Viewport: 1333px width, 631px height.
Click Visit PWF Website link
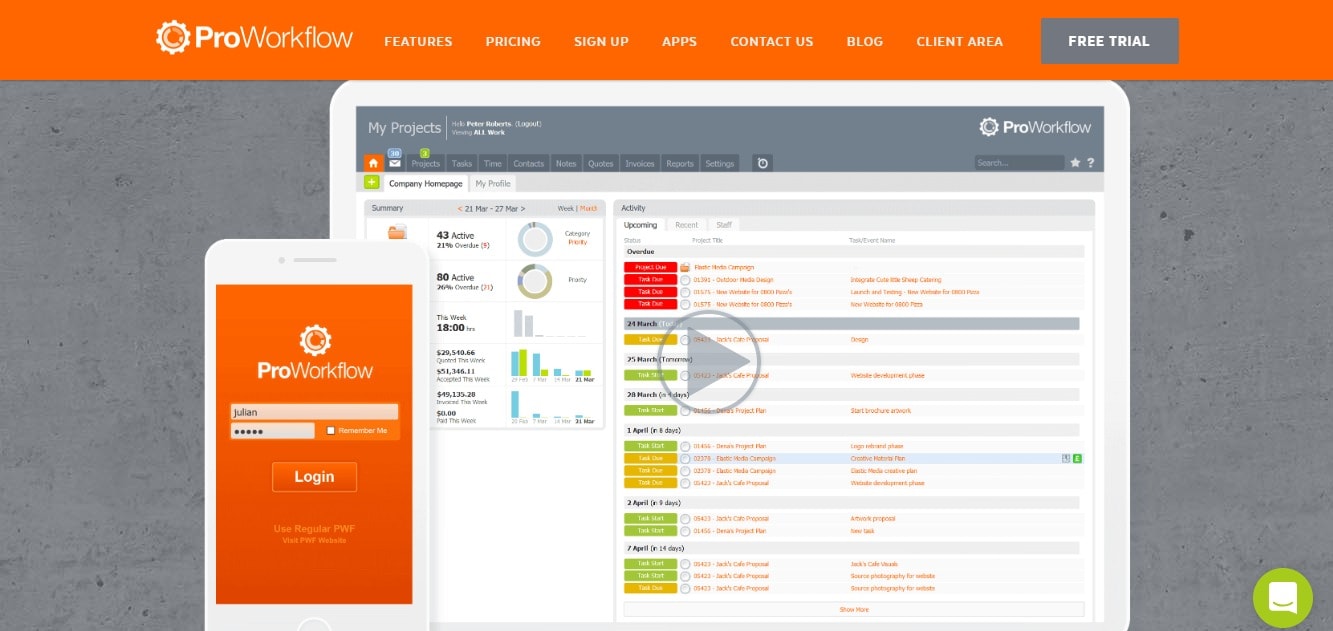[x=314, y=541]
